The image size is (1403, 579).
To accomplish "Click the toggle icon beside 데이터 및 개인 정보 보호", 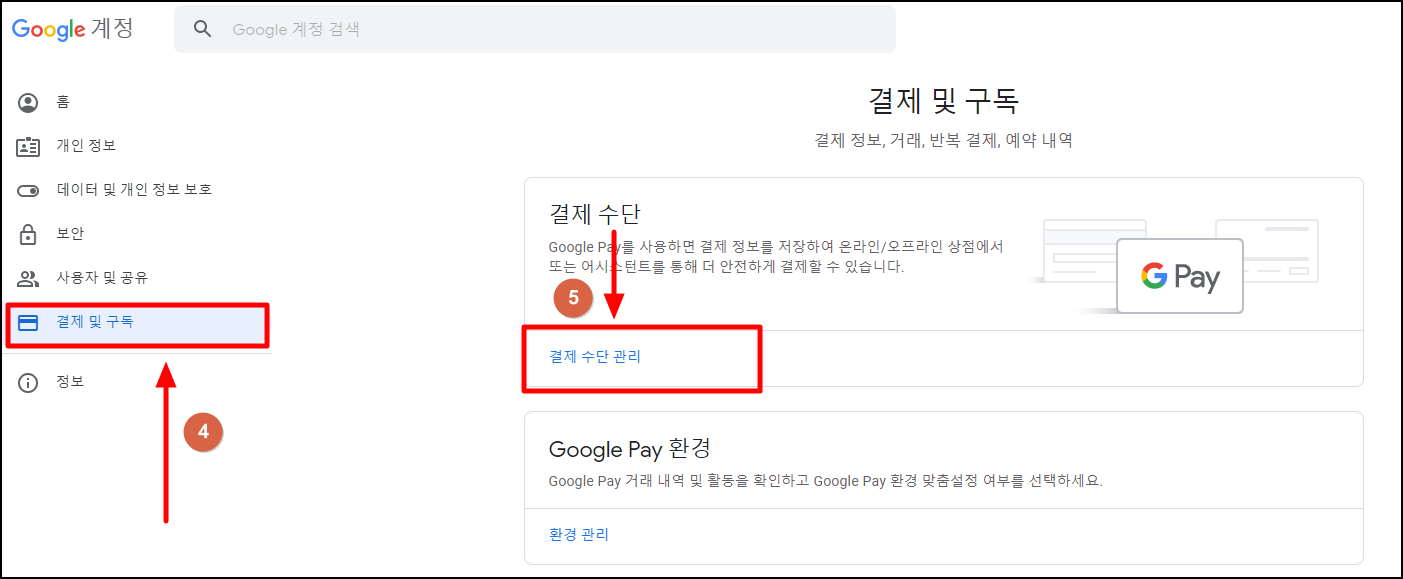I will click(28, 190).
